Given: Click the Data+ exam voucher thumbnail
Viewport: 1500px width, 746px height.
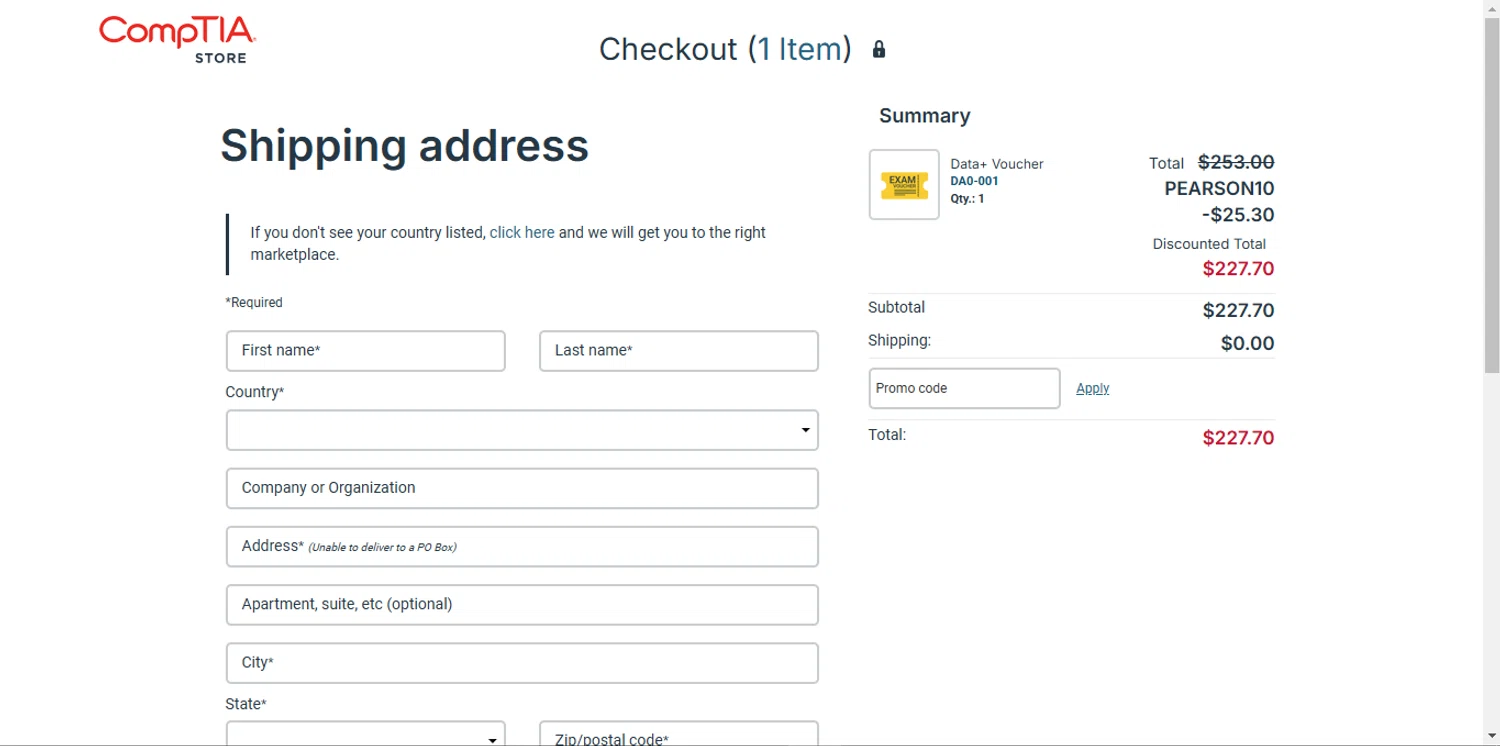Looking at the screenshot, I should [904, 184].
